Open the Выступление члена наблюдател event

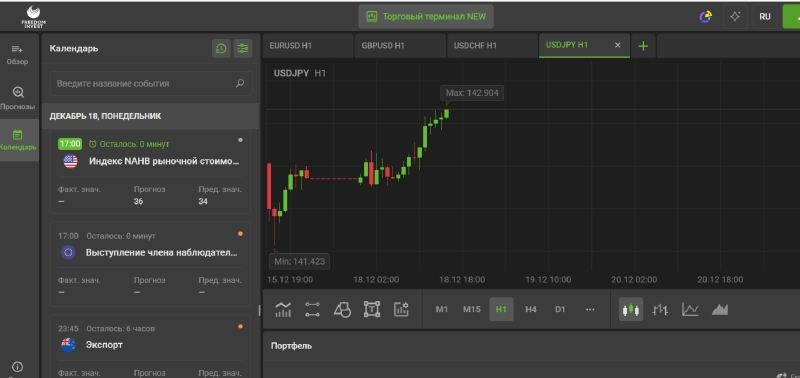(x=150, y=264)
